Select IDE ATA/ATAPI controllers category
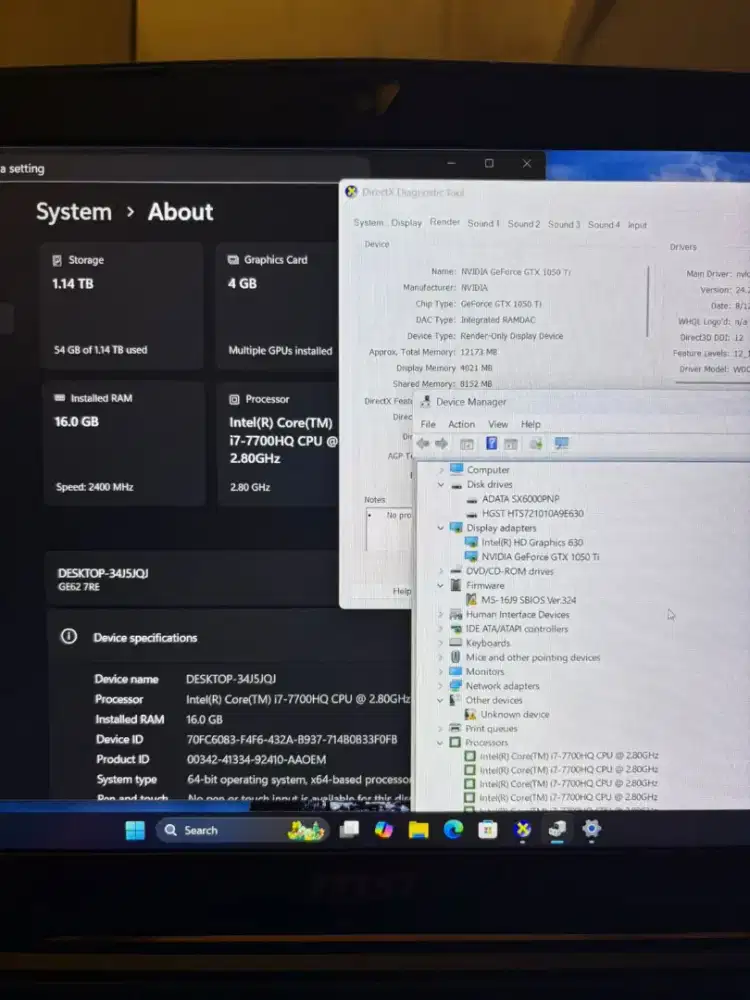This screenshot has height=1000, width=750. tap(517, 629)
